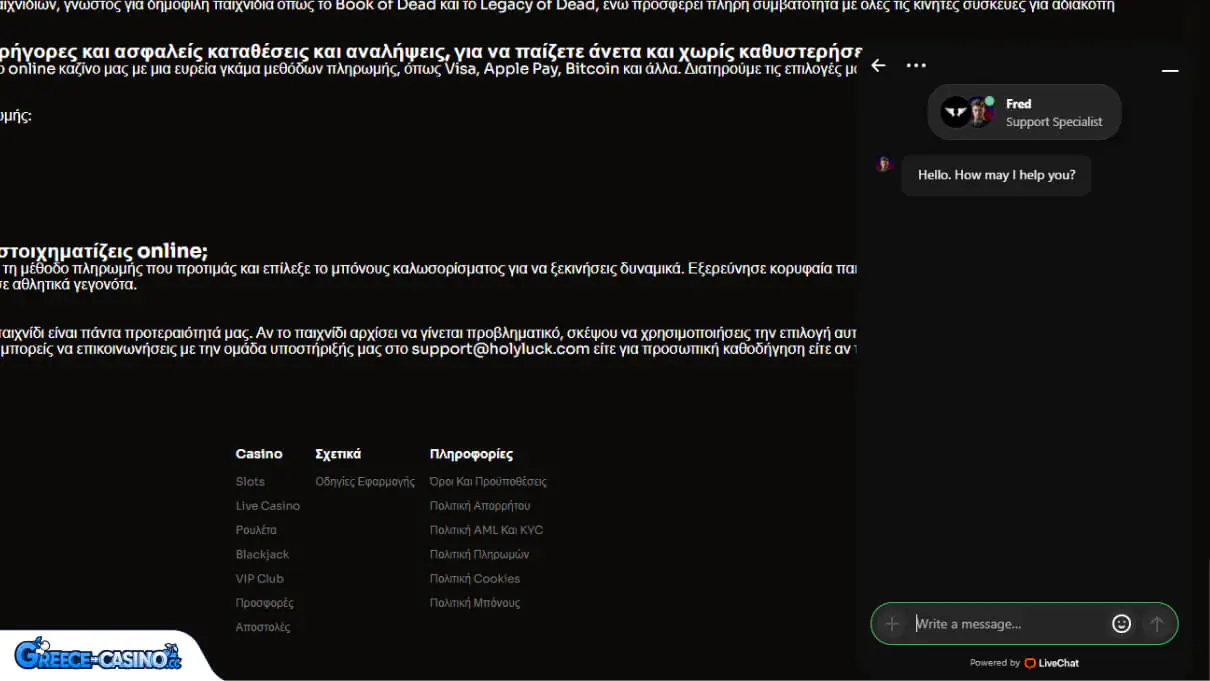Minimize the live chat widget
Screen dimensions: 1210x681
(1169, 71)
